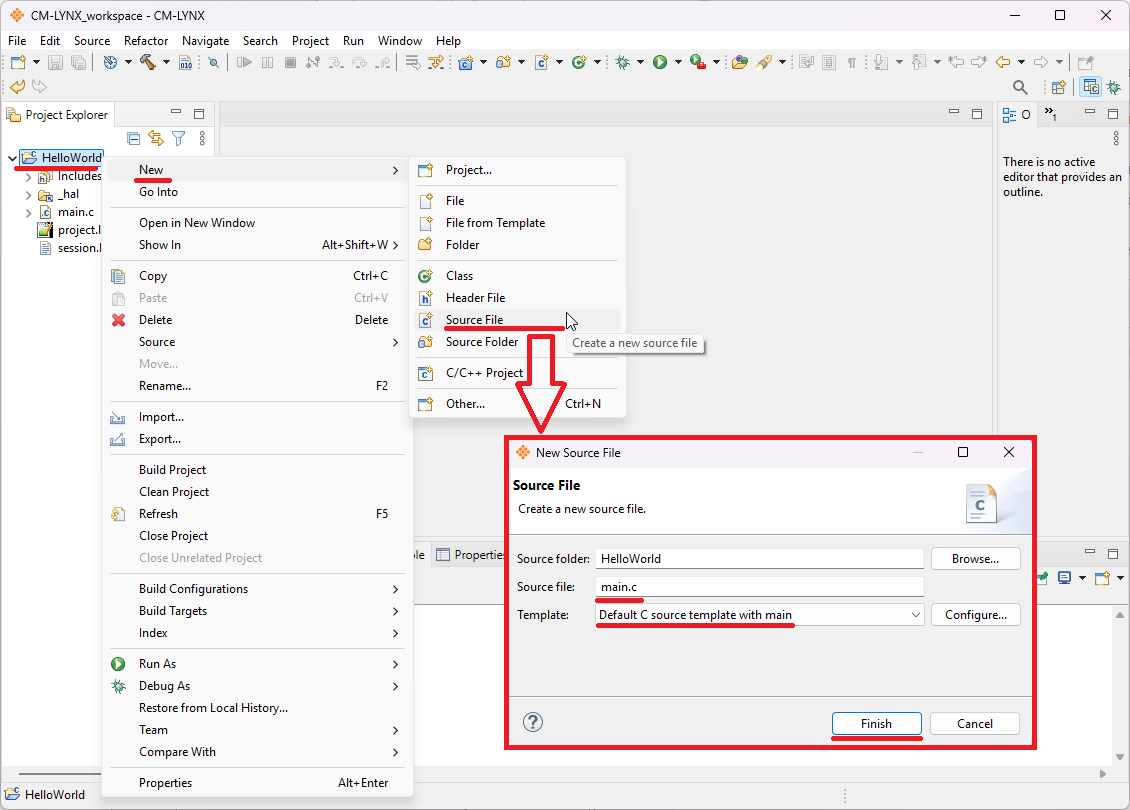Select Source File from the New submenu
Image resolution: width=1130 pixels, height=810 pixels.
coord(474,320)
